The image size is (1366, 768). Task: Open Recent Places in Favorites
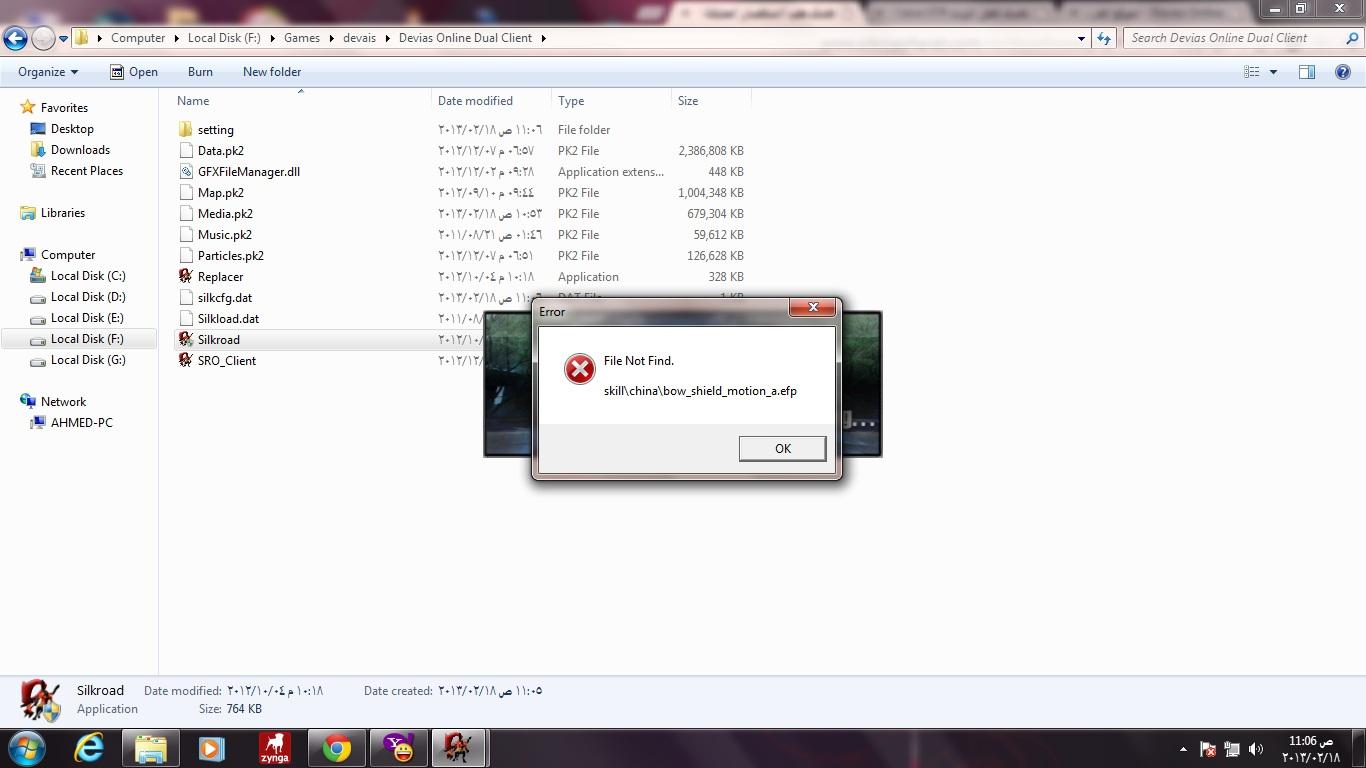(x=87, y=171)
